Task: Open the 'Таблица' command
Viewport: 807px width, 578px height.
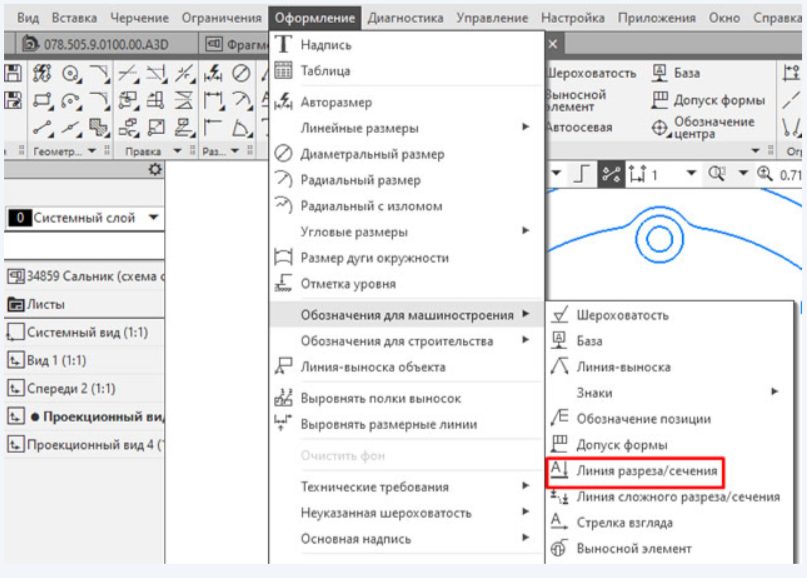Action: (325, 71)
